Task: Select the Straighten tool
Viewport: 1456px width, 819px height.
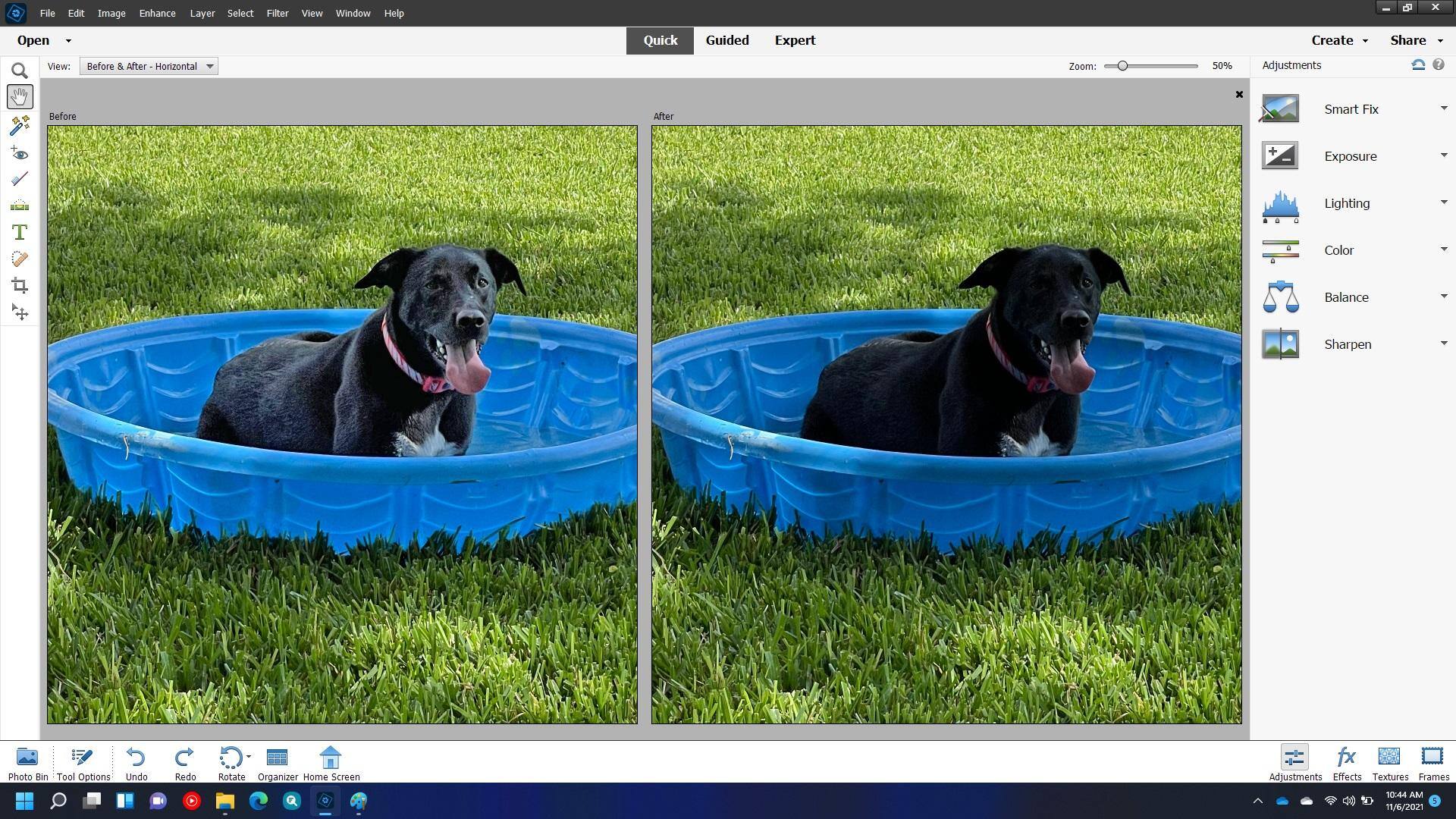Action: click(x=20, y=206)
